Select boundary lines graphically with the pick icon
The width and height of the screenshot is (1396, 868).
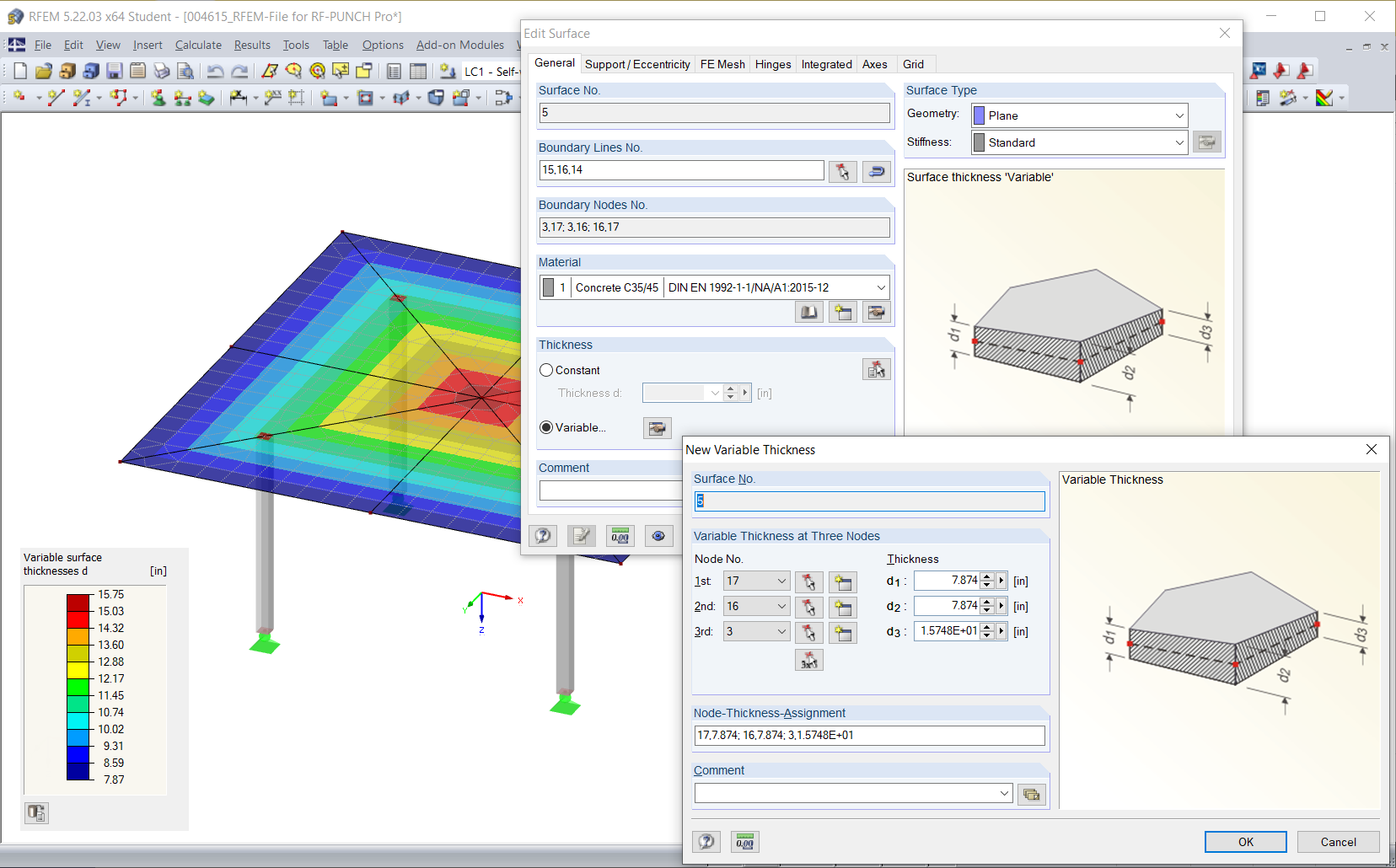pyautogui.click(x=842, y=171)
